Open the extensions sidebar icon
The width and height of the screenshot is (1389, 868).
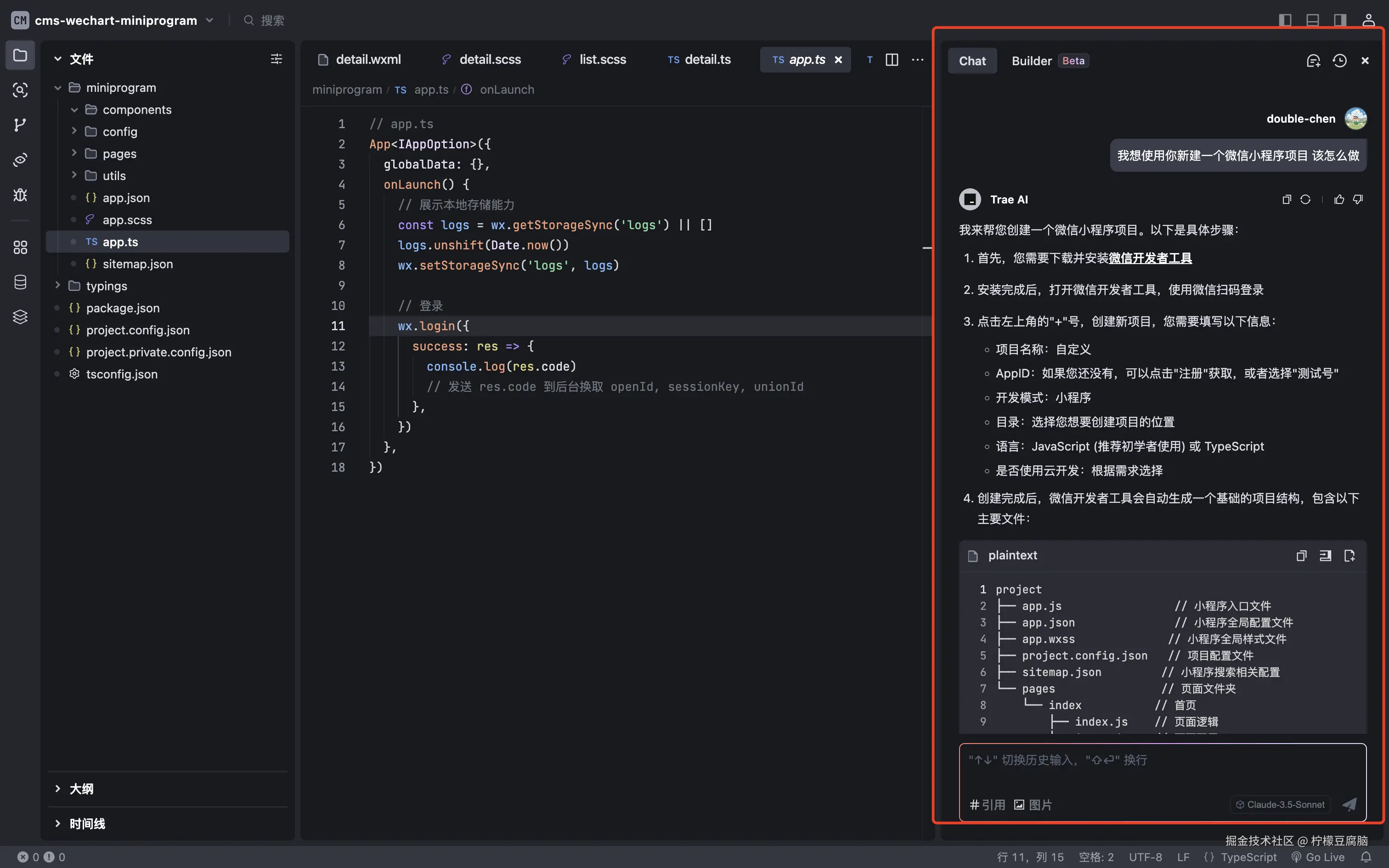(20, 248)
